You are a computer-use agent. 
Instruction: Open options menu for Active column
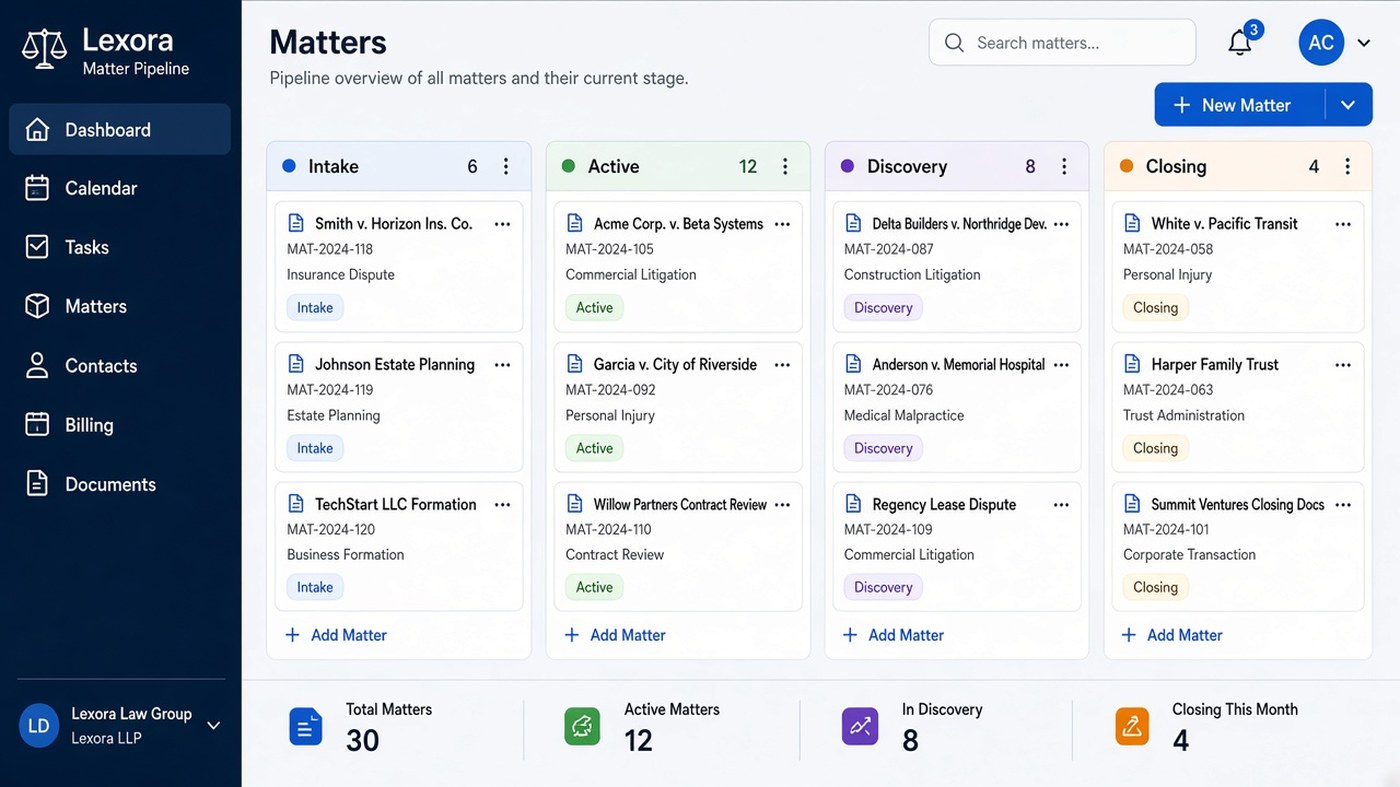[x=785, y=166]
